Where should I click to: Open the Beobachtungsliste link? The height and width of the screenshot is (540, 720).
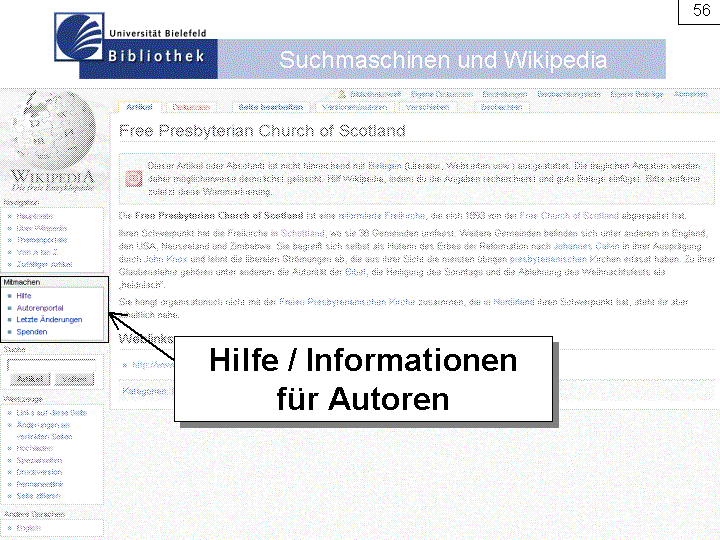pyautogui.click(x=569, y=95)
